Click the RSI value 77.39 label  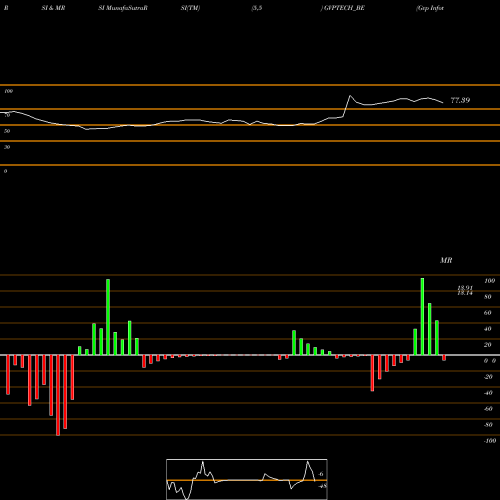tap(460, 100)
